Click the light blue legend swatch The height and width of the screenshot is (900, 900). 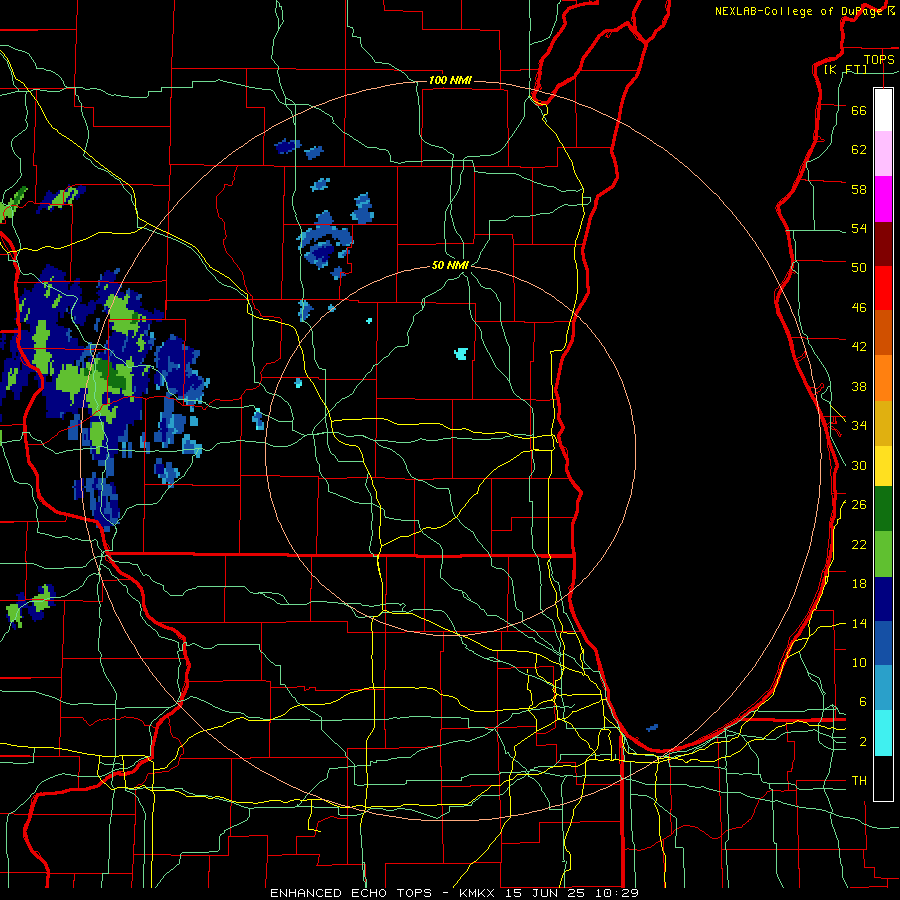pos(883,688)
